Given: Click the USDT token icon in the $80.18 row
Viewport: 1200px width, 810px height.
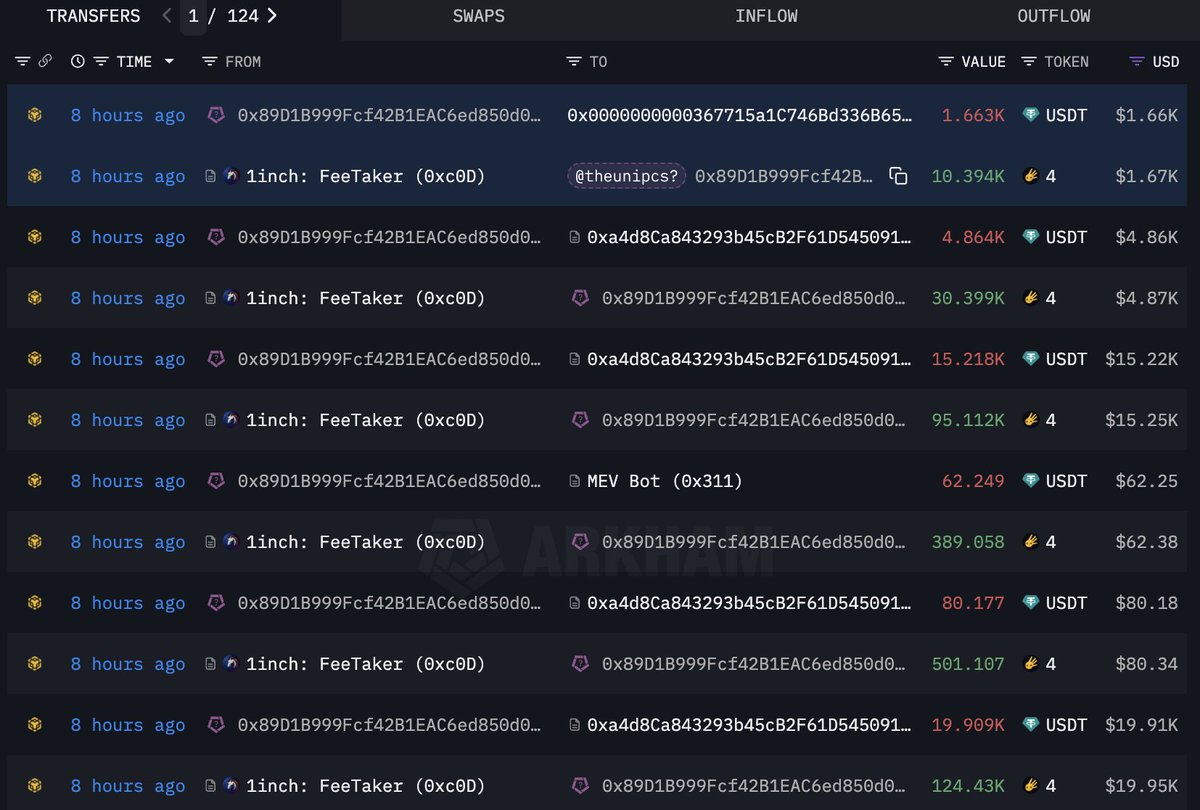Looking at the screenshot, I should 1030,603.
